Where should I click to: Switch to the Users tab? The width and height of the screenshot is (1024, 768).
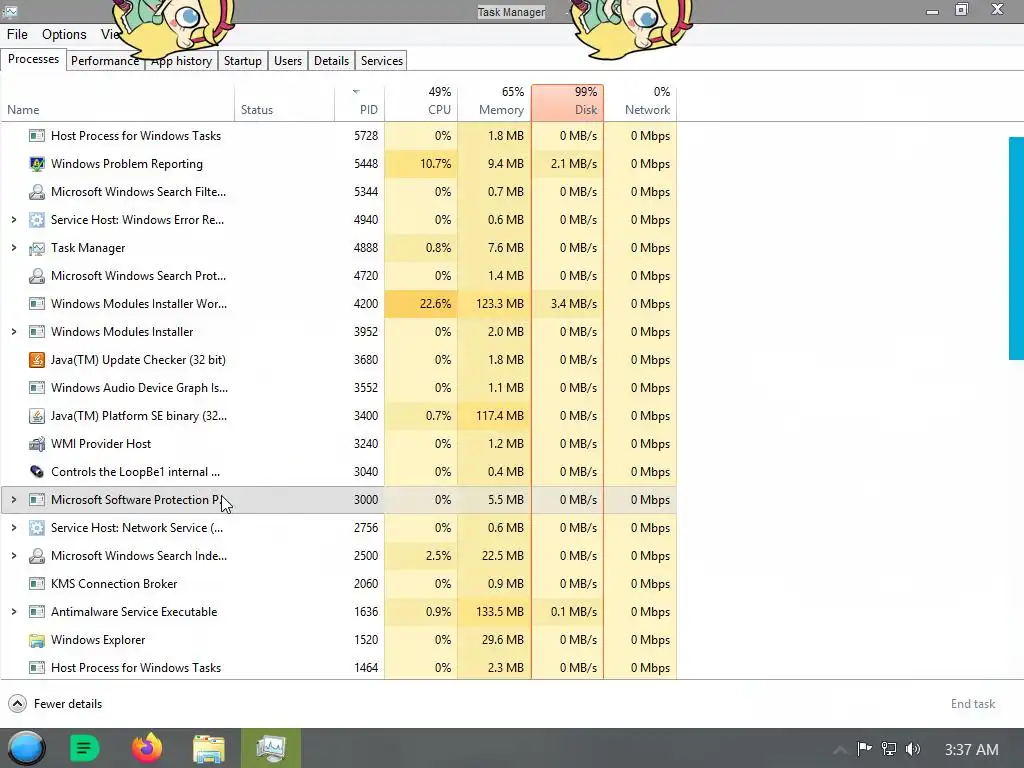[288, 61]
